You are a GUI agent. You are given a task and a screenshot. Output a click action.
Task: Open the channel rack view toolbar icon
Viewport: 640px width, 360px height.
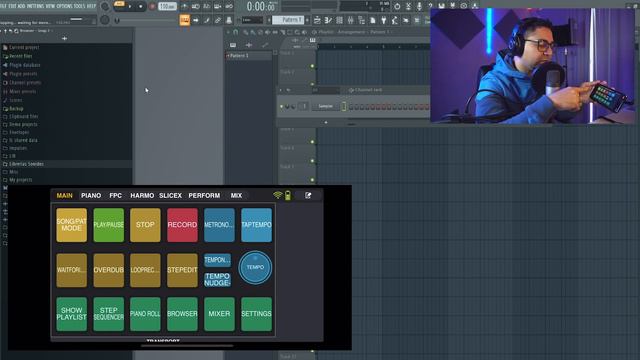[339, 20]
